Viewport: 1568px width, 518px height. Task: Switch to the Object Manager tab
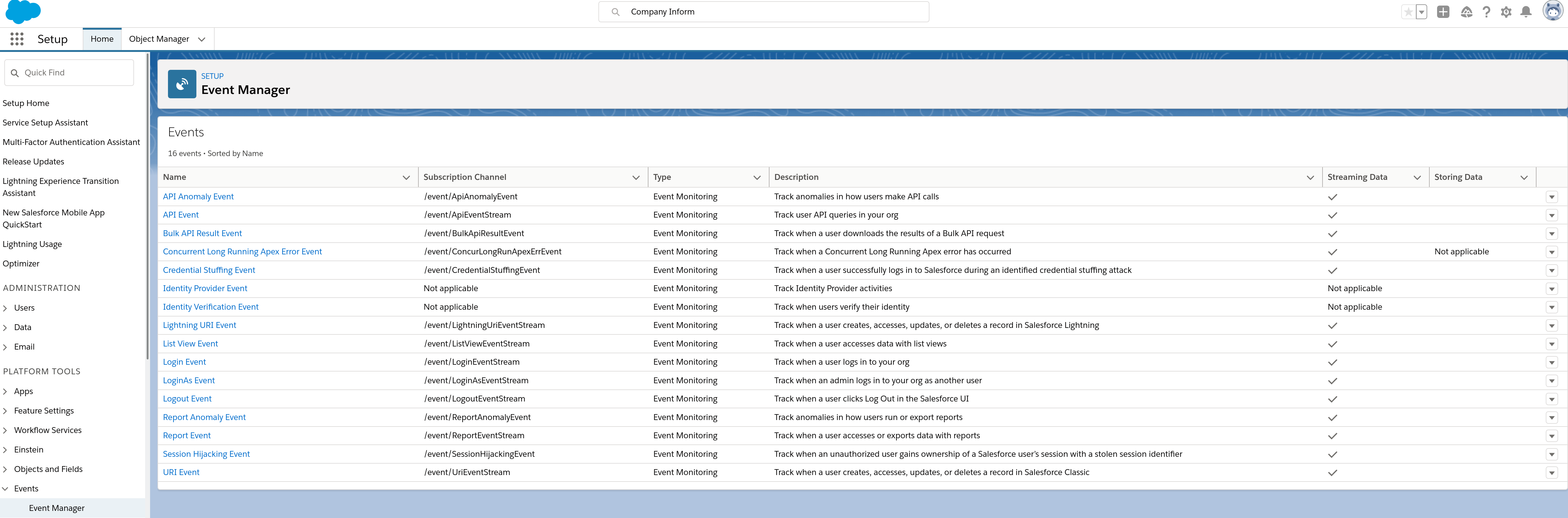point(159,39)
